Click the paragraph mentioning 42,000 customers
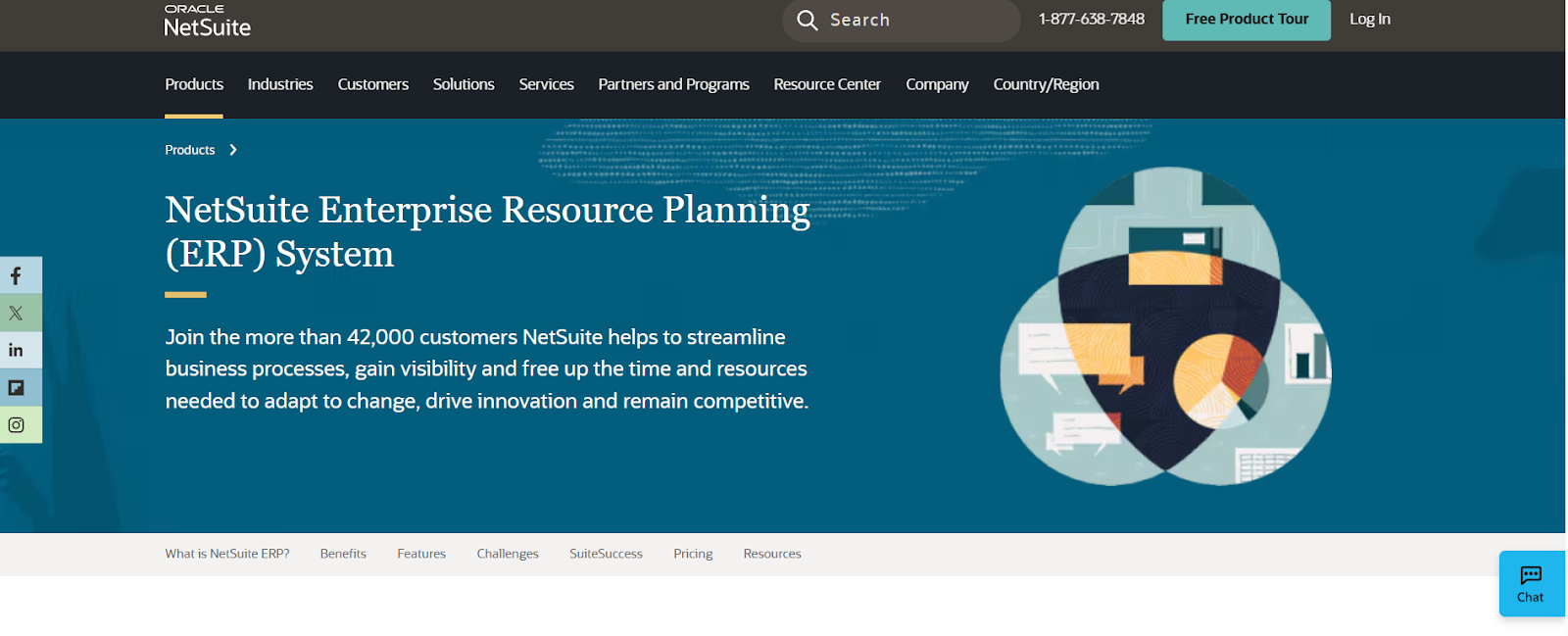The width and height of the screenshot is (1568, 636). pos(487,368)
